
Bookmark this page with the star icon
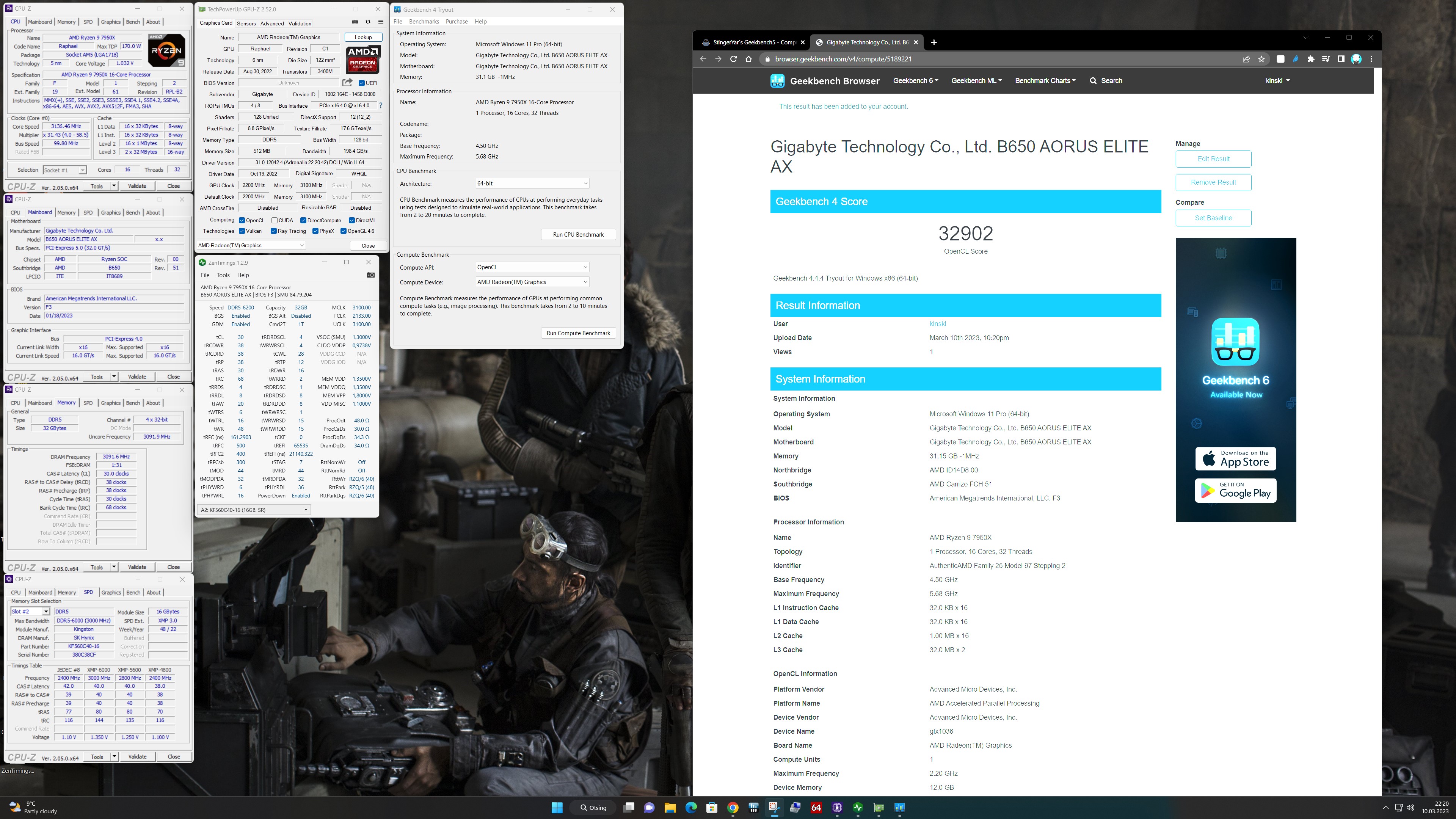pyautogui.click(x=1261, y=59)
